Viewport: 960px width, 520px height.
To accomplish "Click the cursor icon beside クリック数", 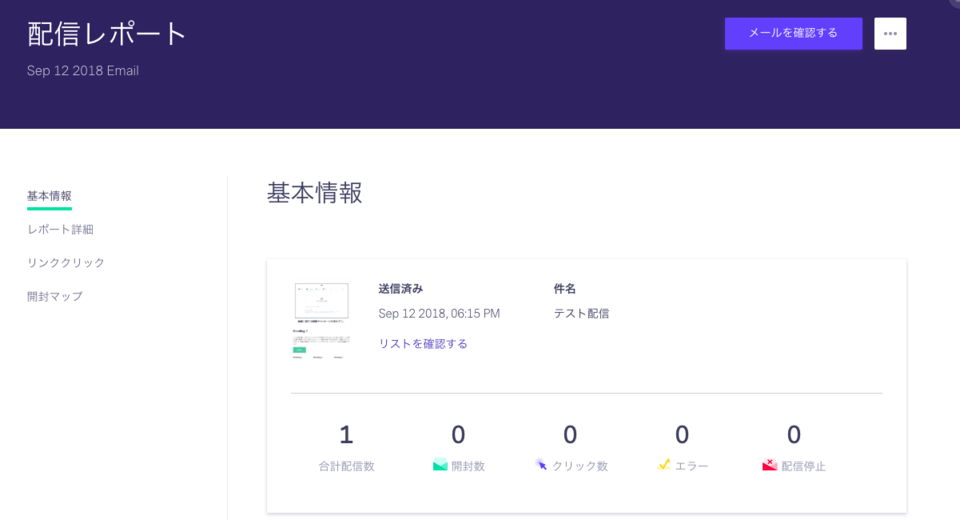I will point(541,465).
